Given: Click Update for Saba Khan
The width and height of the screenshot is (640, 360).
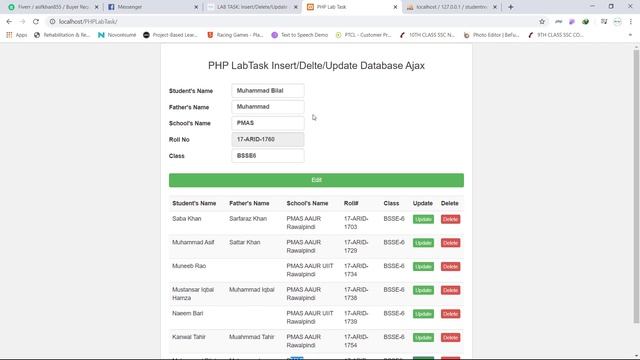Looking at the screenshot, I should pyautogui.click(x=423, y=220).
